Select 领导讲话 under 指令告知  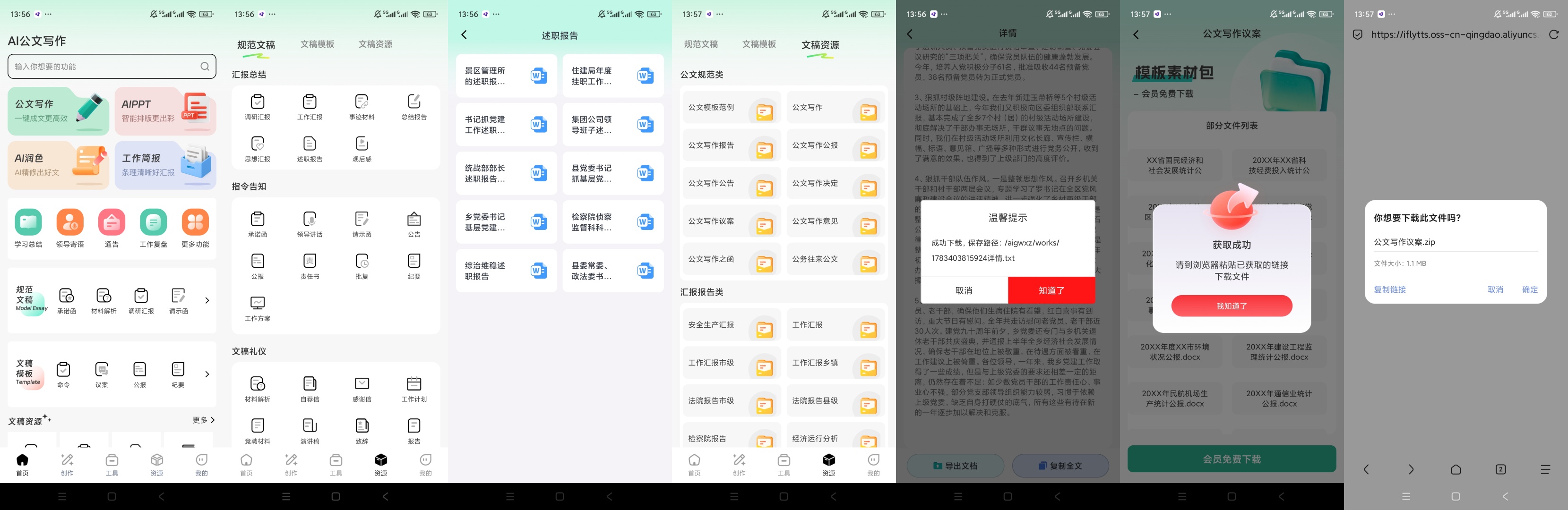310,225
